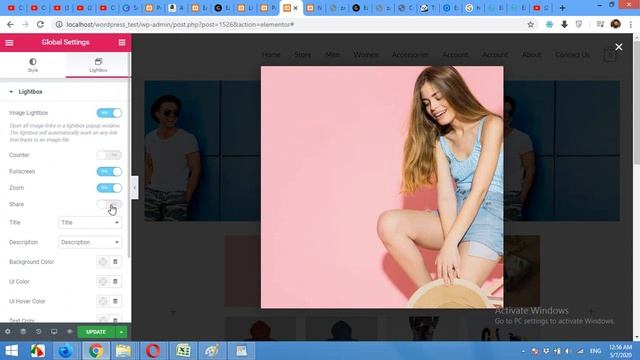Open the Title dropdown
640x360 pixels.
pyautogui.click(x=90, y=222)
